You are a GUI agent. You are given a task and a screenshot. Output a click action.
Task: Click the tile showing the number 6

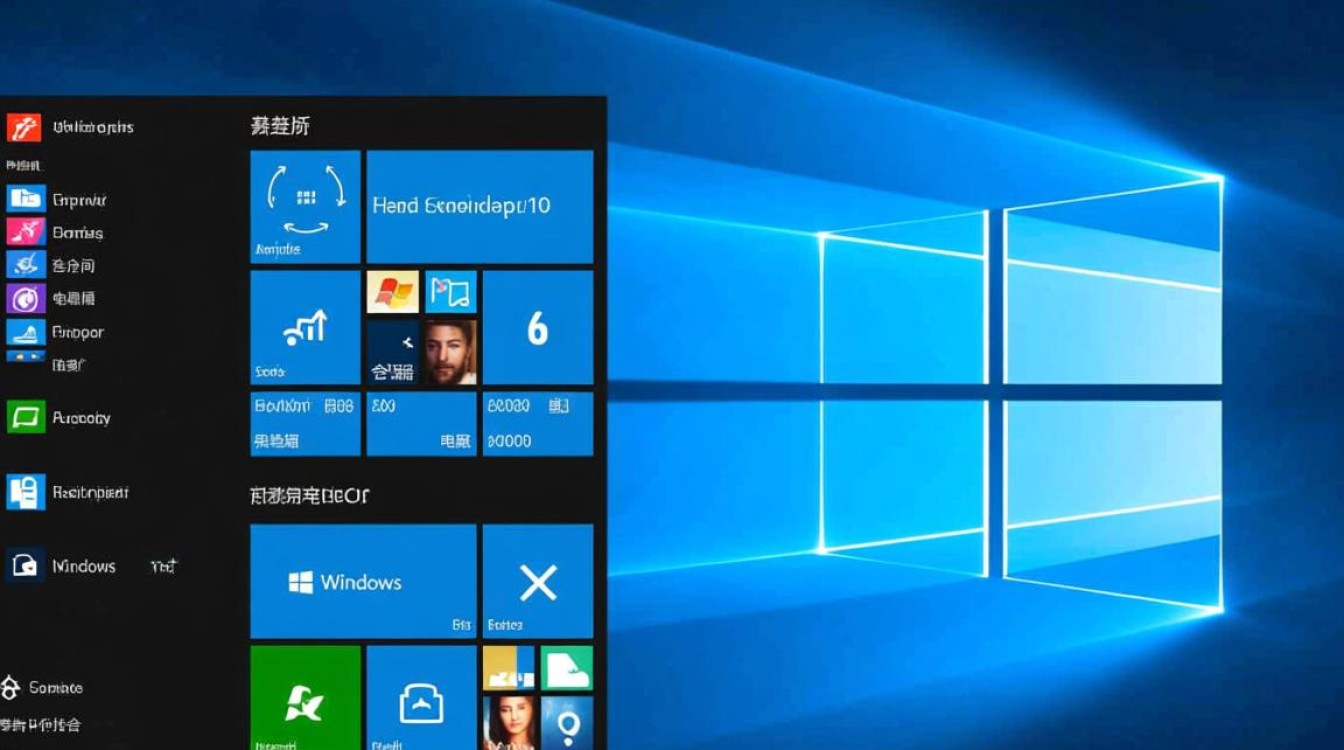pos(538,328)
